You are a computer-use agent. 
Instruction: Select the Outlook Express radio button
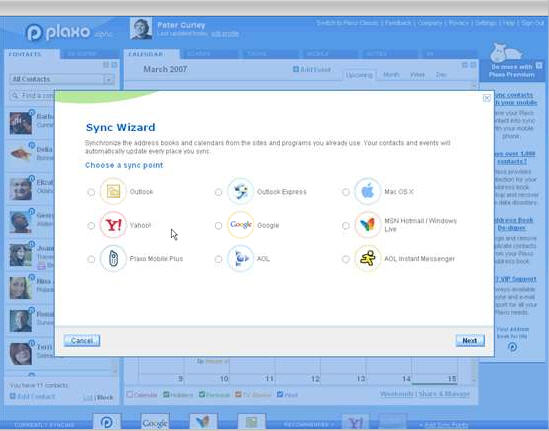coord(218,192)
